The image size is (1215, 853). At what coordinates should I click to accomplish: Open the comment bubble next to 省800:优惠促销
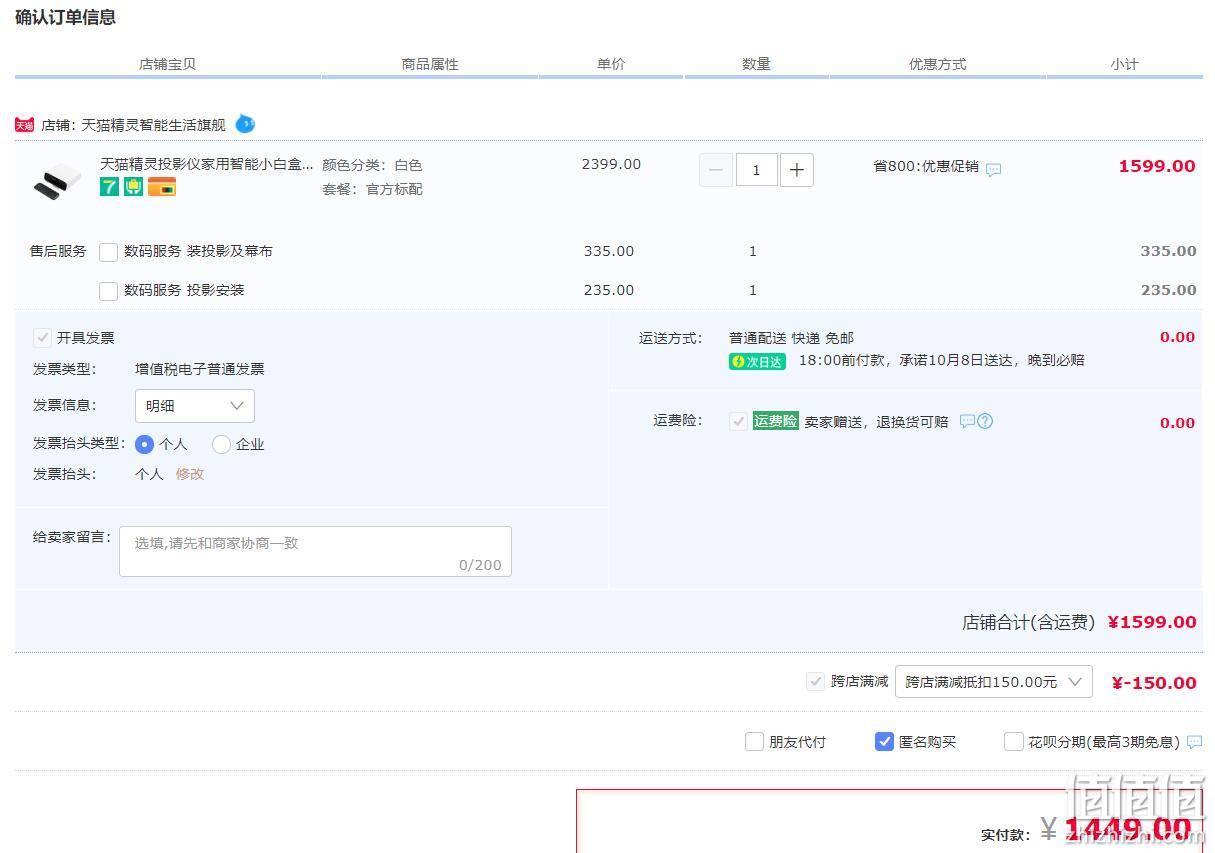[x=993, y=170]
